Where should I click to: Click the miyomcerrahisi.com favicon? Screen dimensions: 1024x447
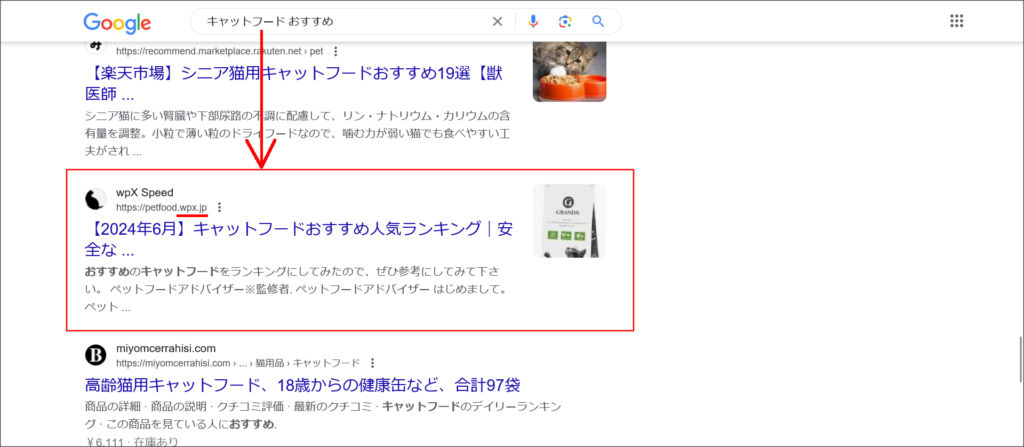pyautogui.click(x=96, y=355)
